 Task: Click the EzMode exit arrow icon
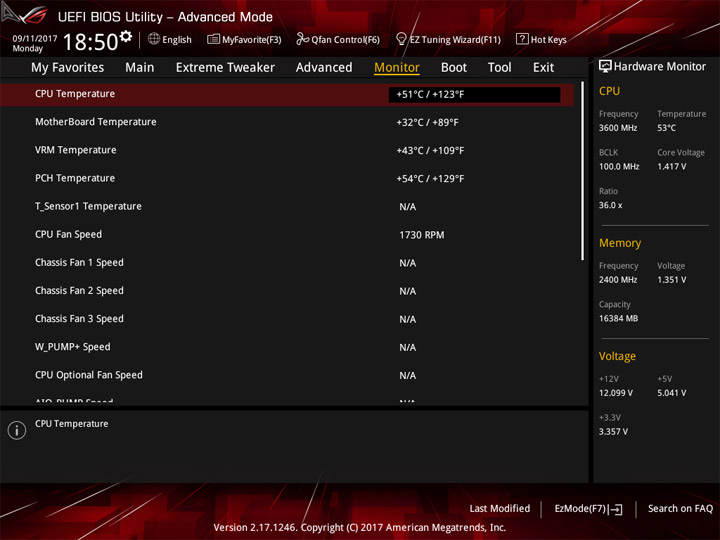(617, 509)
